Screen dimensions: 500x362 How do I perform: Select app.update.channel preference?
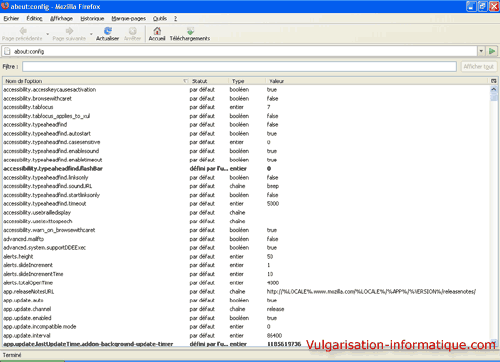pyautogui.click(x=246, y=309)
